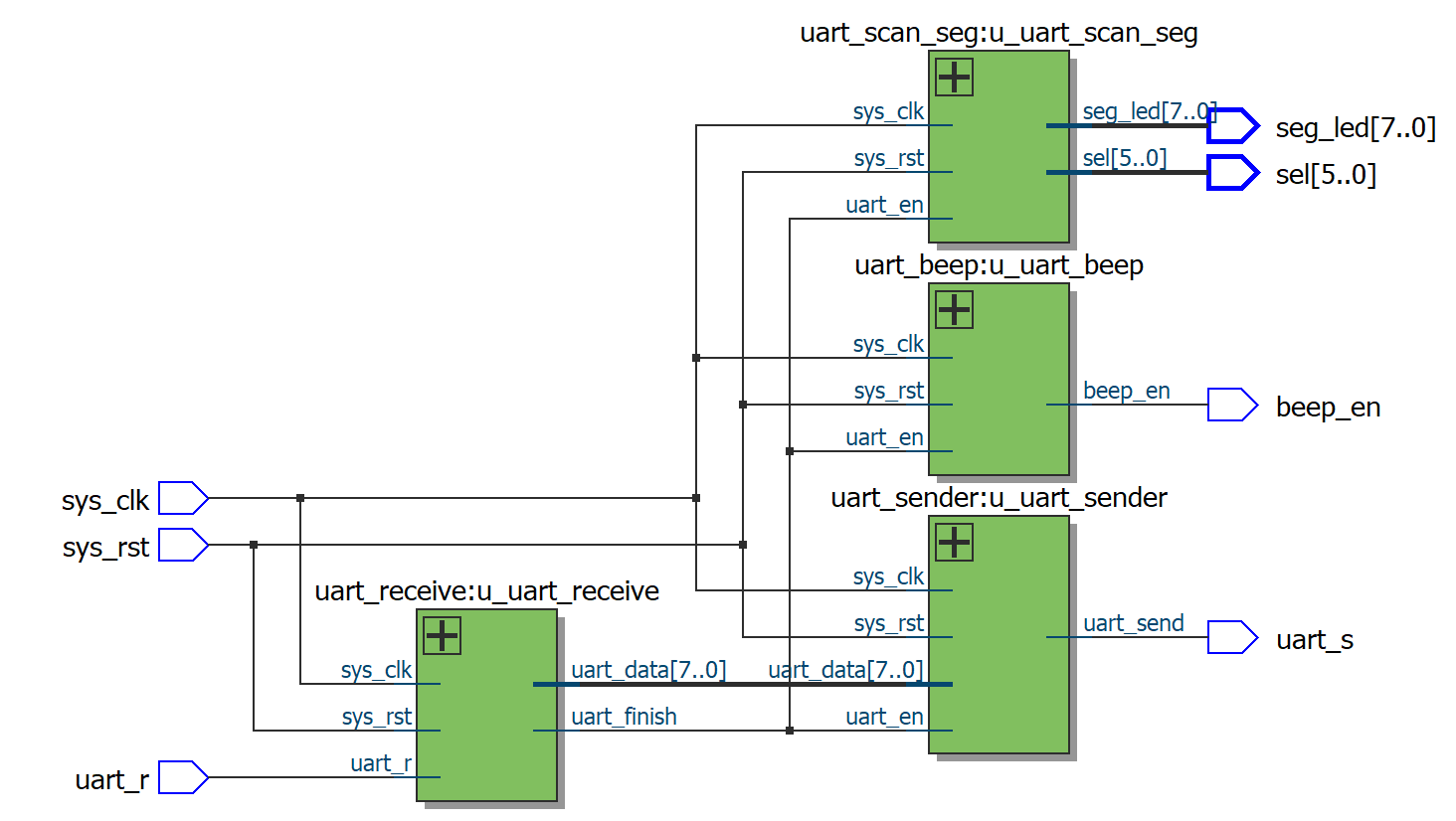The image size is (1456, 821).
Task: Select sys_clk port on uart_receive block
Action: pos(376,670)
